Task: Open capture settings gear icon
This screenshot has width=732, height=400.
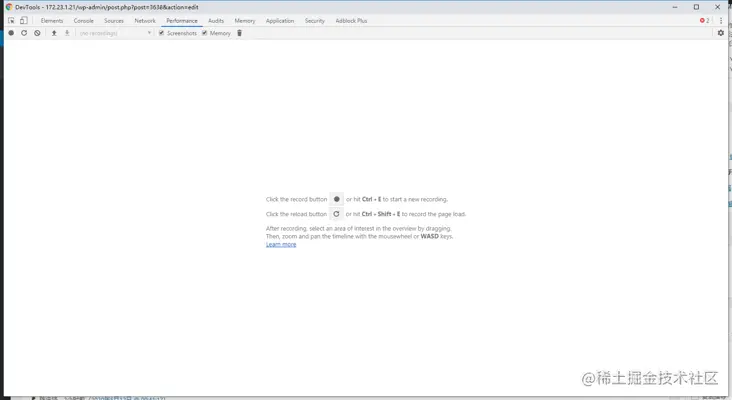Action: [721, 33]
